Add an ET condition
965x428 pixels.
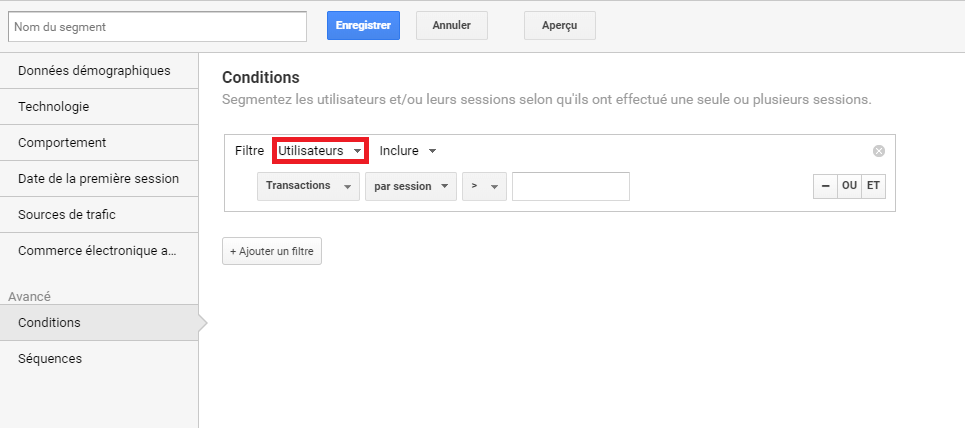click(873, 186)
